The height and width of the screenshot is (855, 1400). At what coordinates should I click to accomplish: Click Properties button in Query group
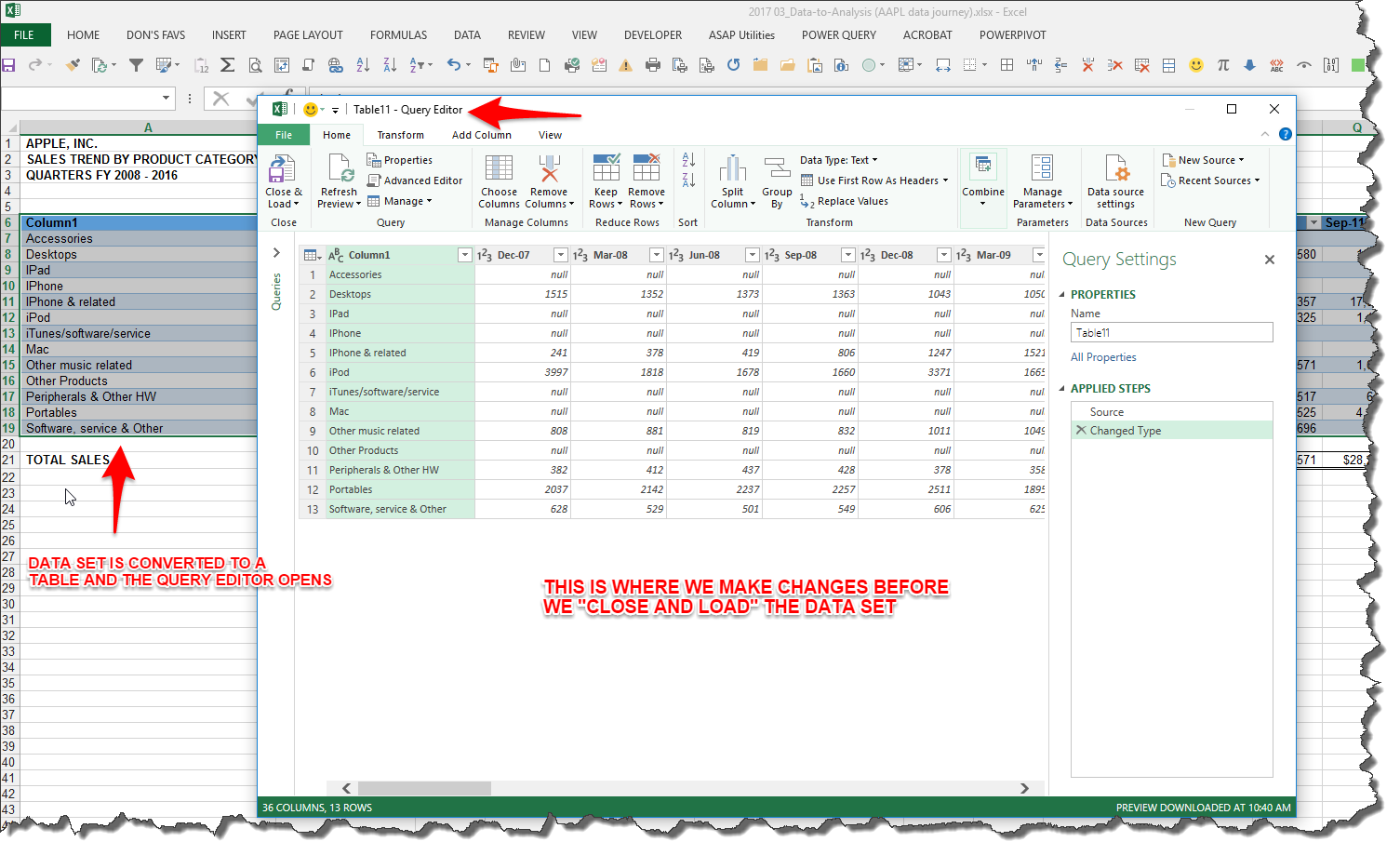pos(399,160)
